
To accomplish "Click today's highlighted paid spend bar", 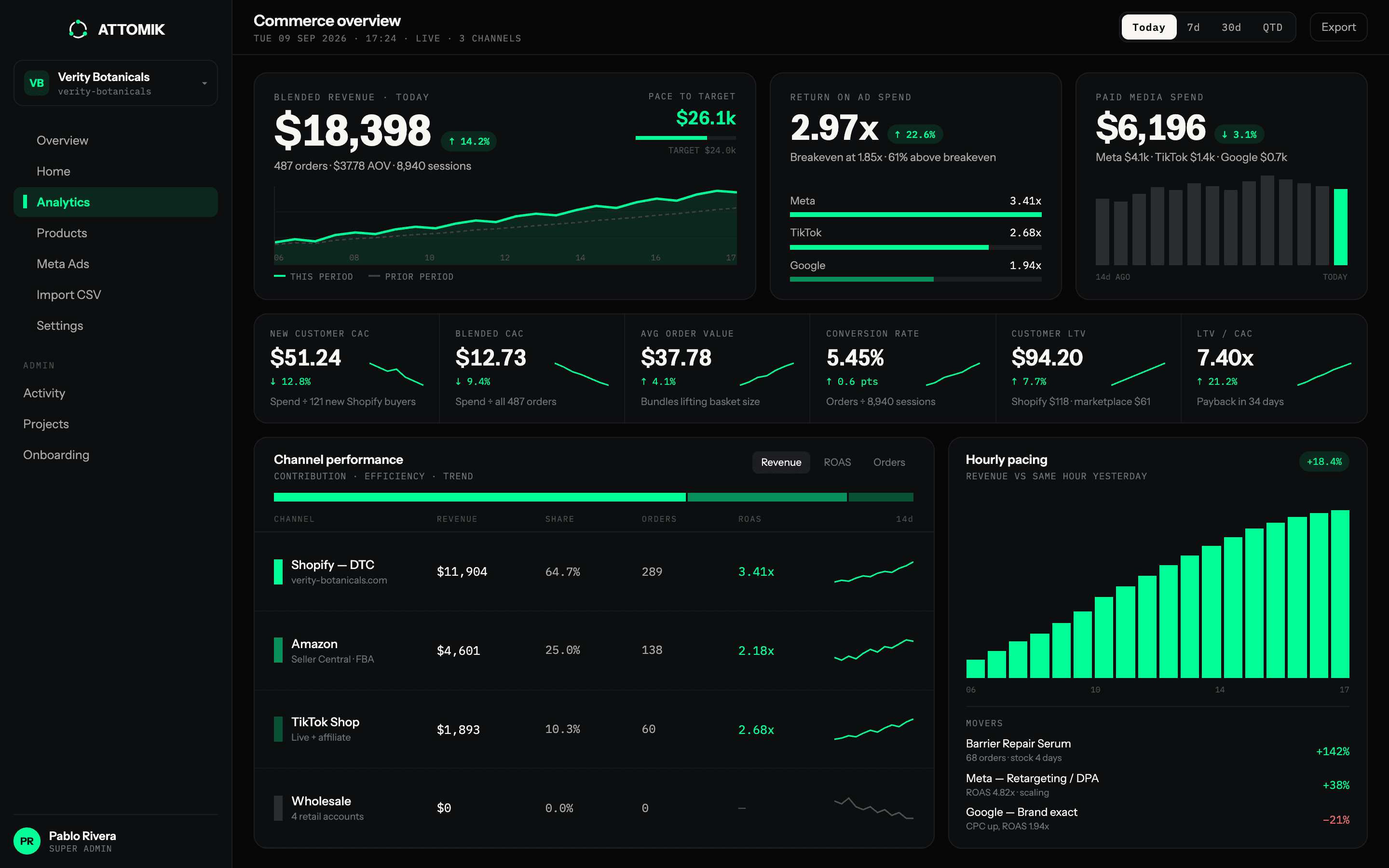I will 1340,227.
